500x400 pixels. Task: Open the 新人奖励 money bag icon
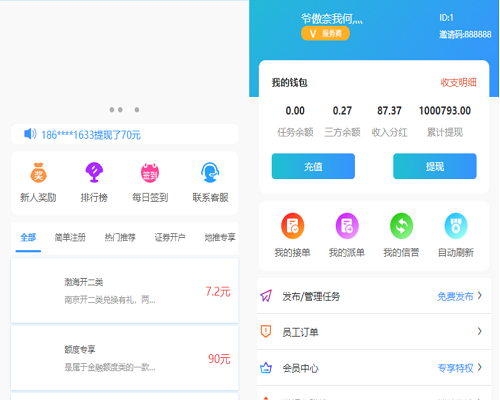coord(38,172)
